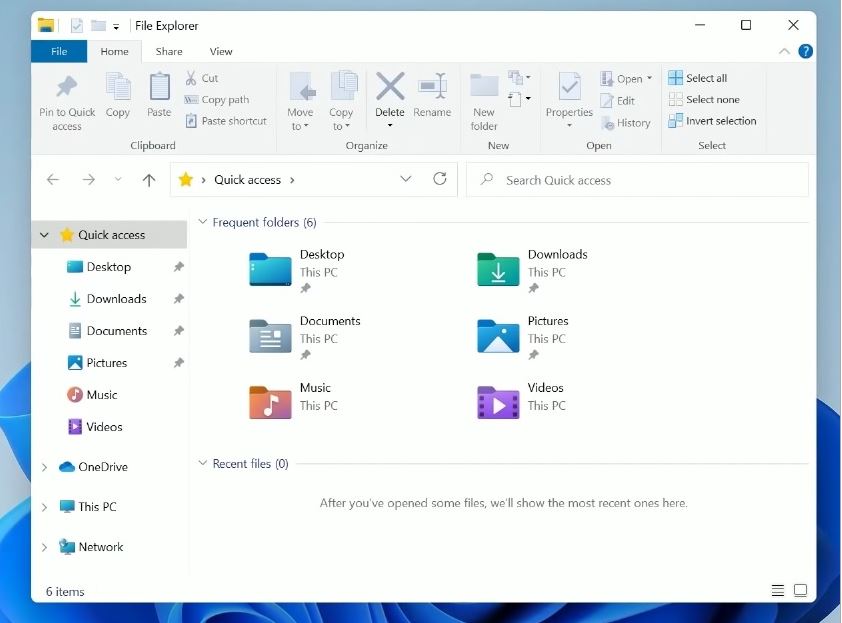Expand the Network tree node
The image size is (842, 623).
point(45,547)
